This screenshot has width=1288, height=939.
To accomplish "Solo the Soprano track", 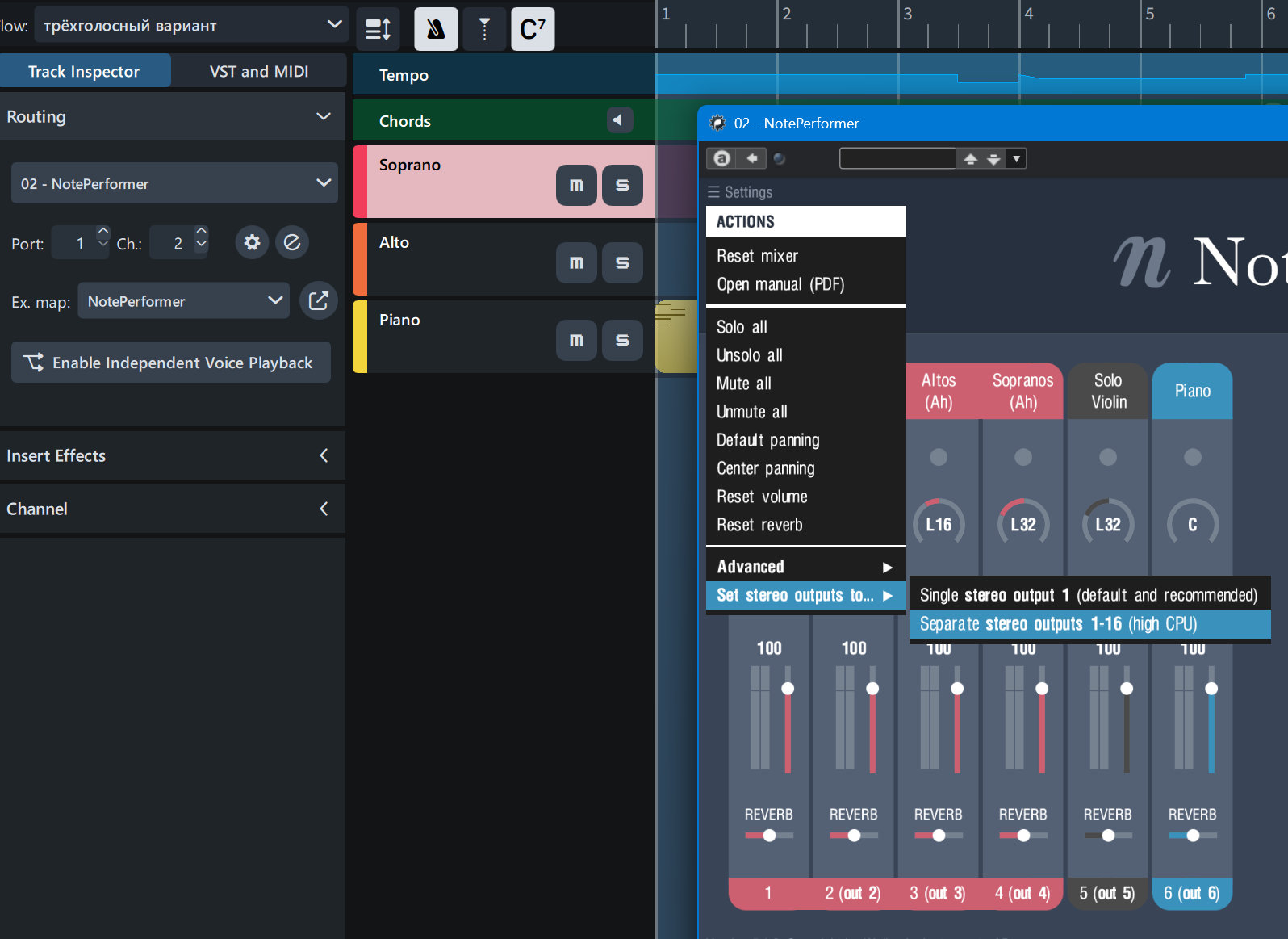I will [622, 185].
